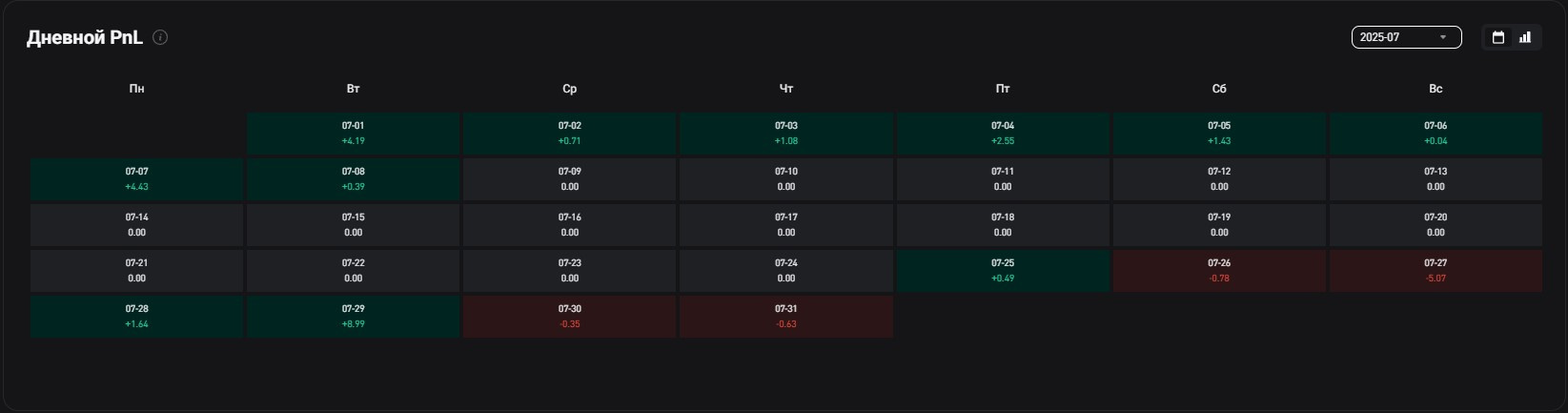Switch to calendar view icon
The width and height of the screenshot is (1568, 413).
1498,37
